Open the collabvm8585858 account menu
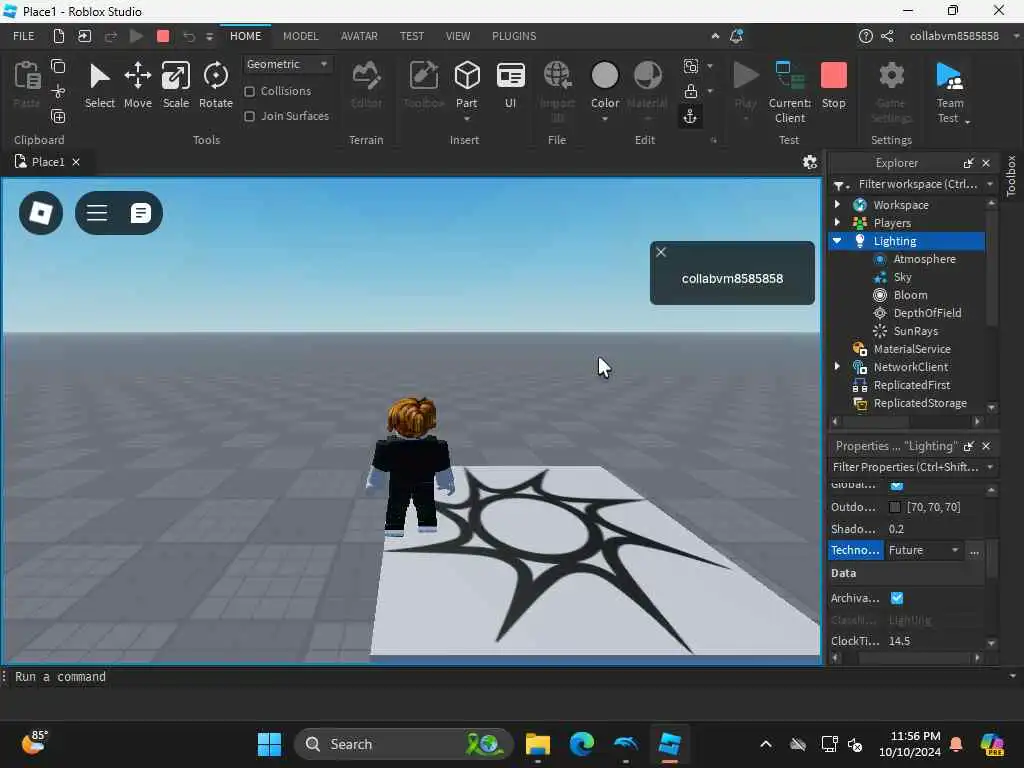The height and width of the screenshot is (768, 1024). (x=954, y=36)
